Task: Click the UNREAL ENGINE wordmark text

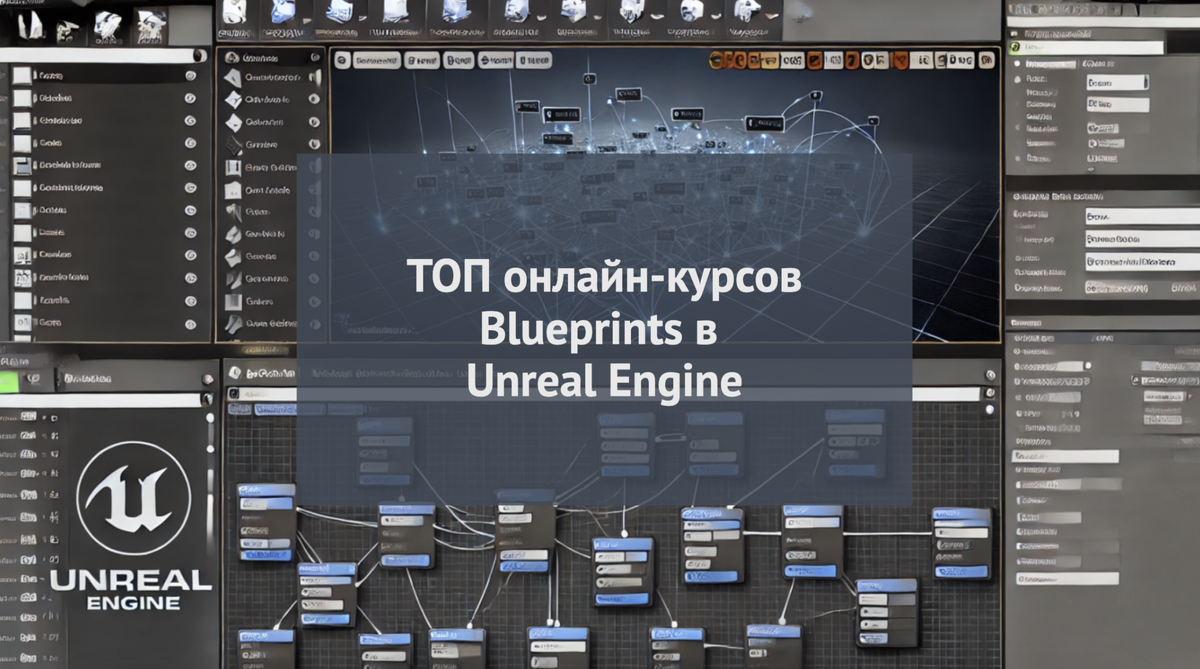Action: tap(131, 590)
